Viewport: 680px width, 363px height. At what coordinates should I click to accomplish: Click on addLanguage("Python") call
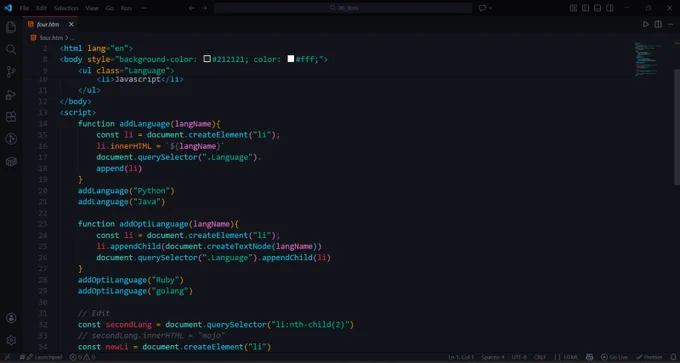point(126,191)
